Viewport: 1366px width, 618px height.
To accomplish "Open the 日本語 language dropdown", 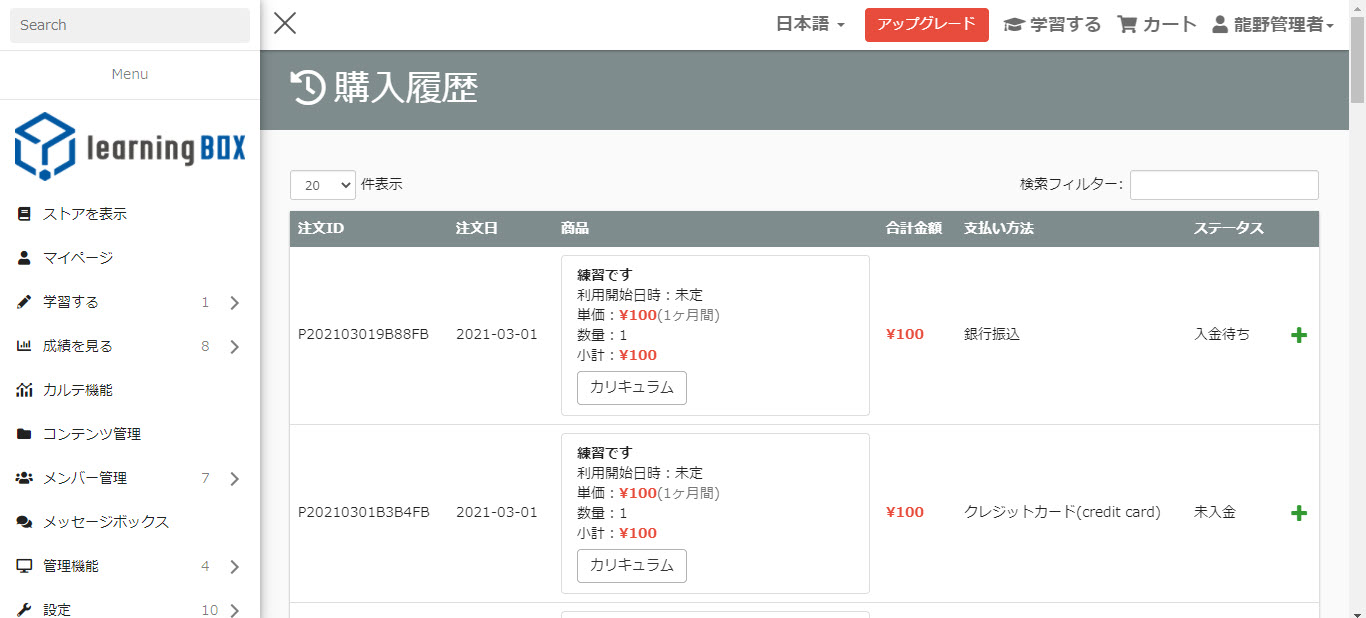I will (810, 25).
